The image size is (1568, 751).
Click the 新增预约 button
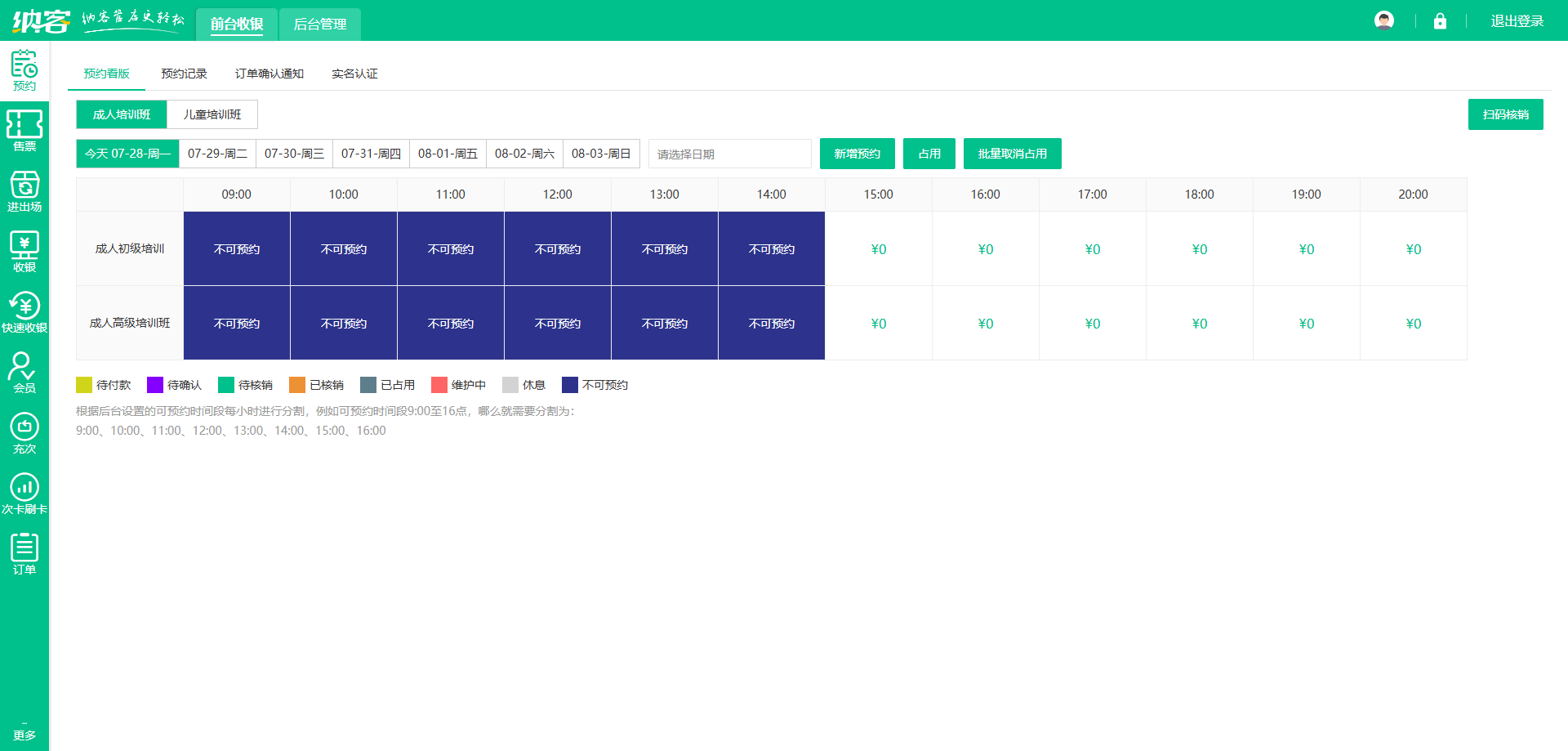click(x=857, y=154)
